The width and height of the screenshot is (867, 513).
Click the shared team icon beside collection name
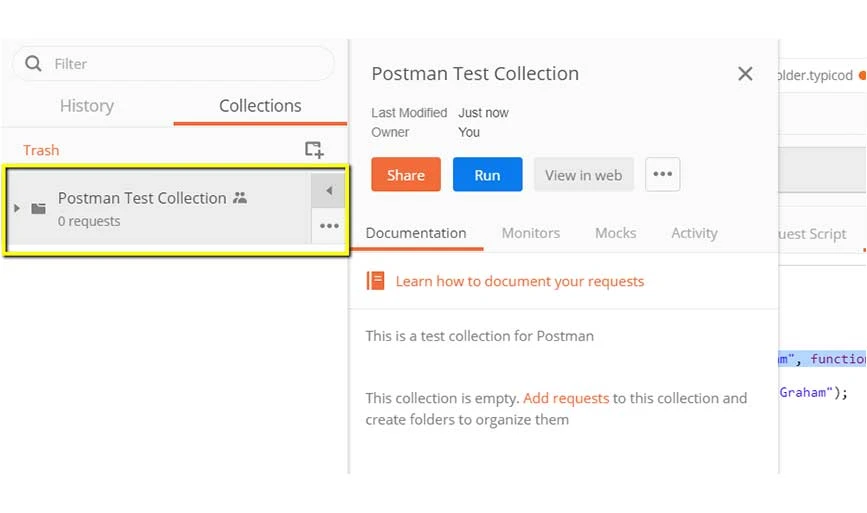point(240,197)
